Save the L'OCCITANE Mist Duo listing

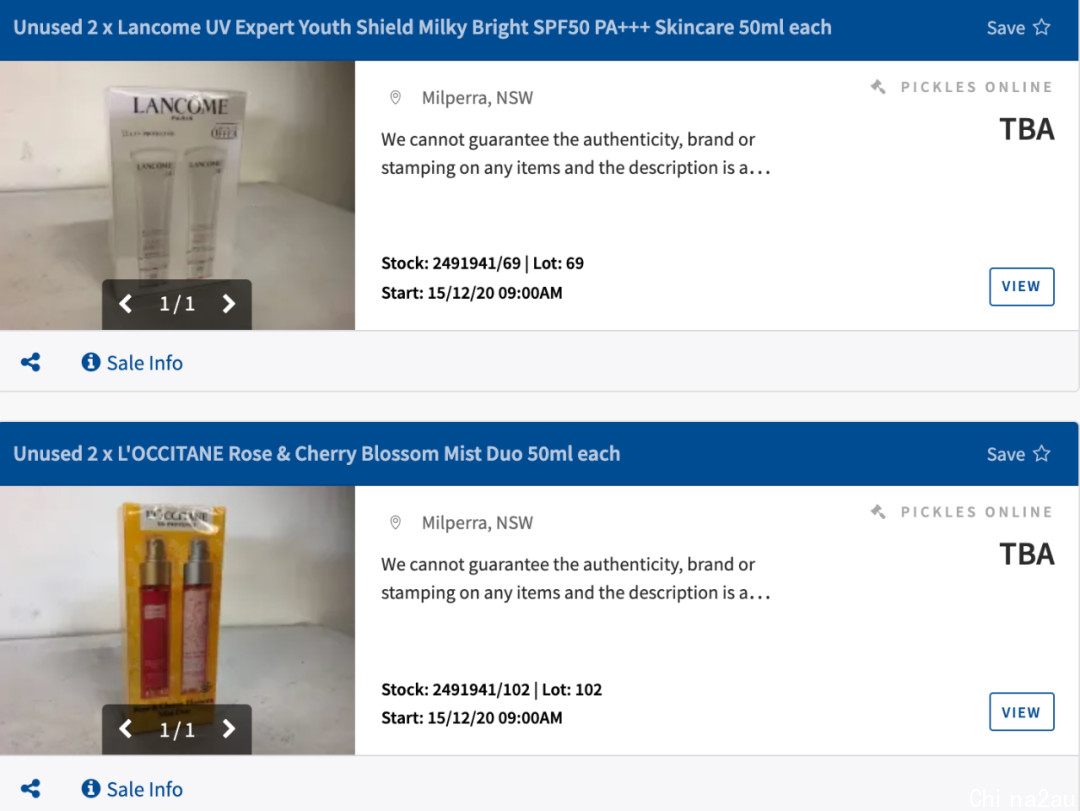pos(1018,454)
